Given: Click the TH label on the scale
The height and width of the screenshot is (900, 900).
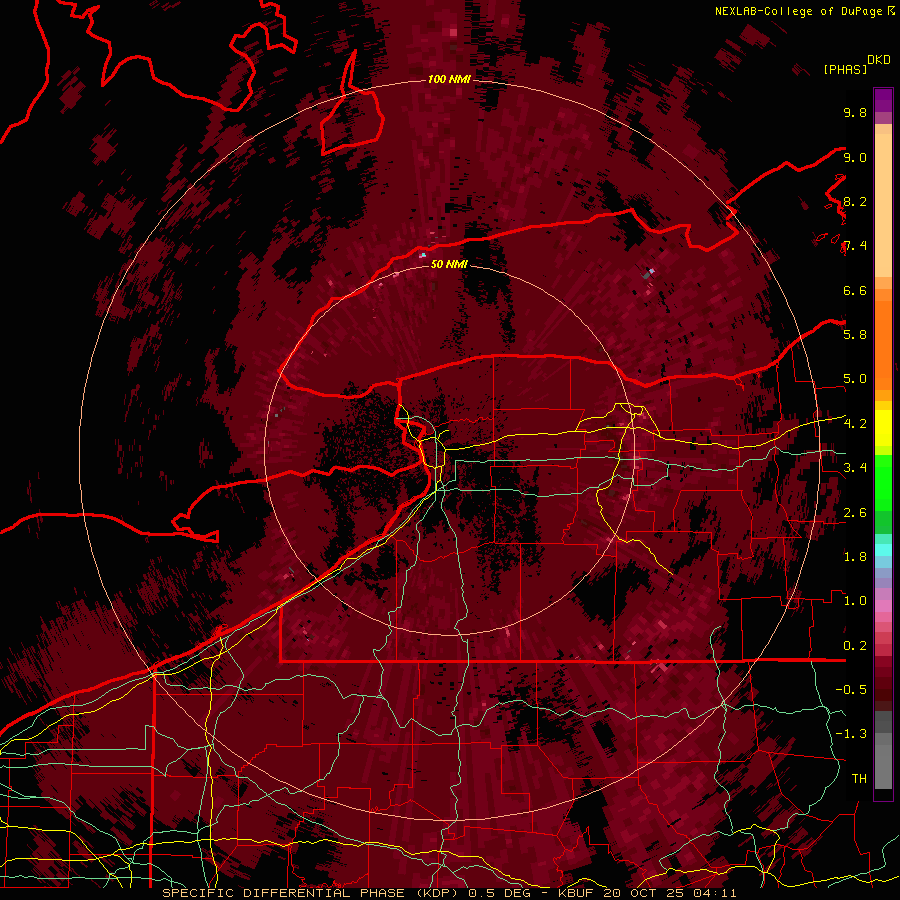Looking at the screenshot, I should tap(859, 778).
